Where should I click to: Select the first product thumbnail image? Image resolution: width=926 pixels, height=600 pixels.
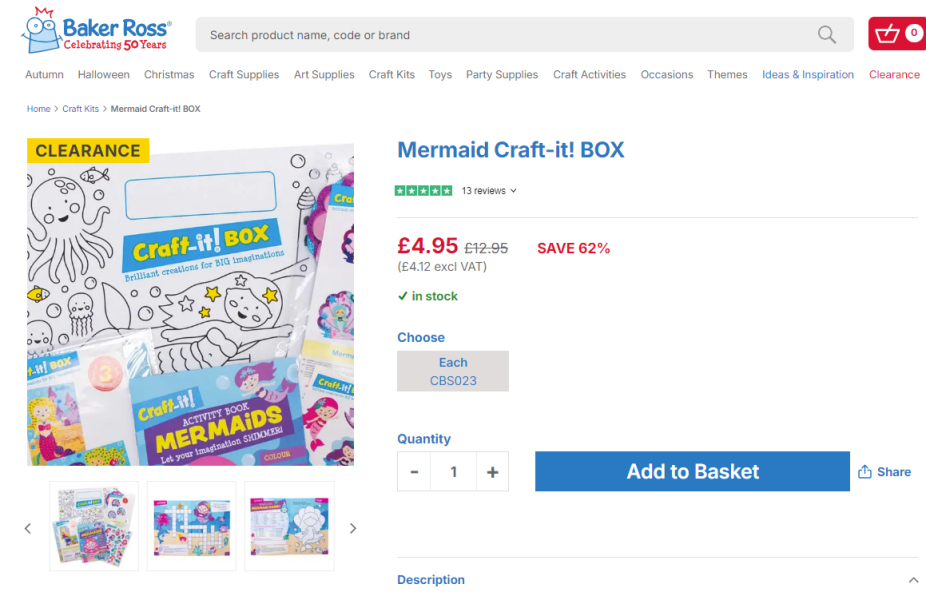pos(94,526)
